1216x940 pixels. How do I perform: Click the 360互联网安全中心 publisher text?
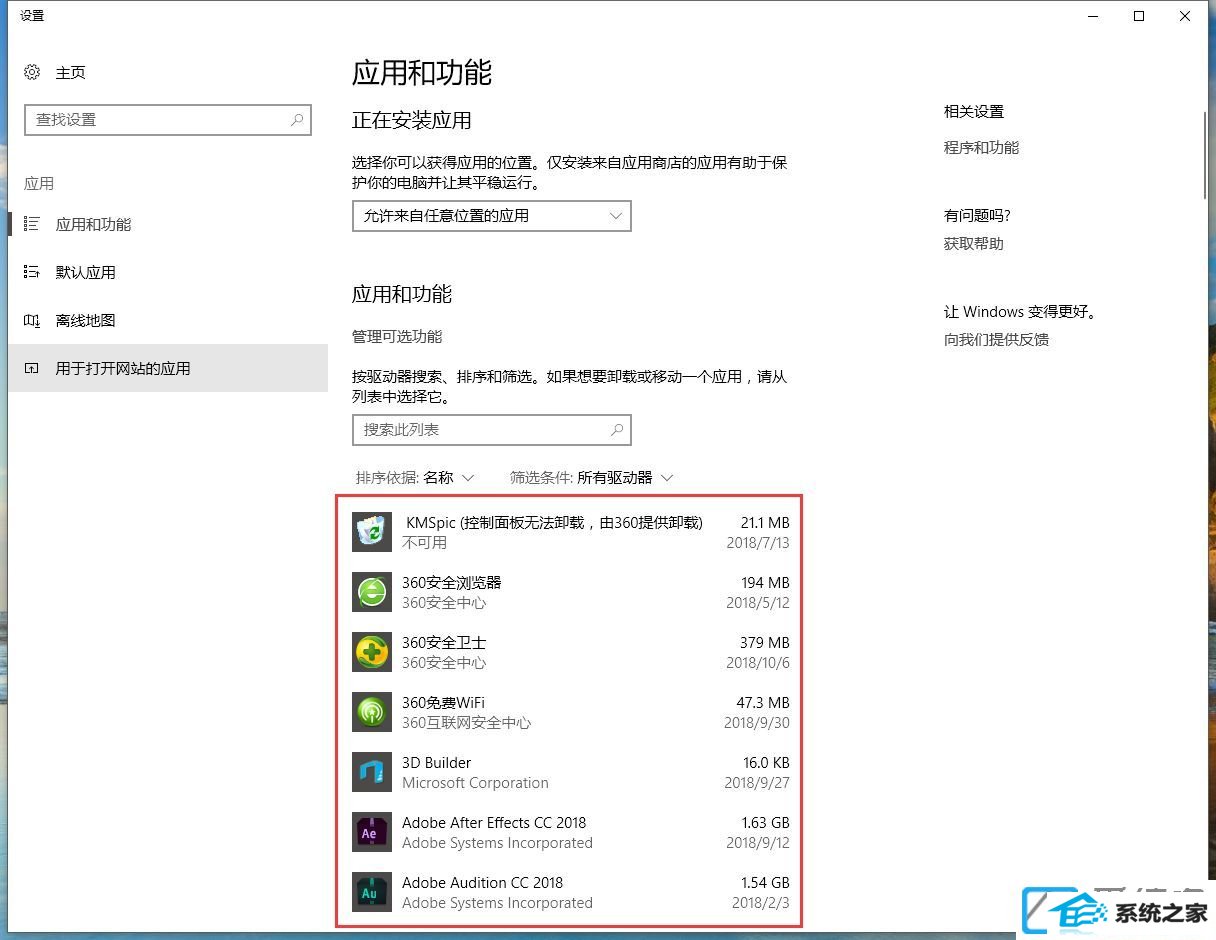pos(467,723)
